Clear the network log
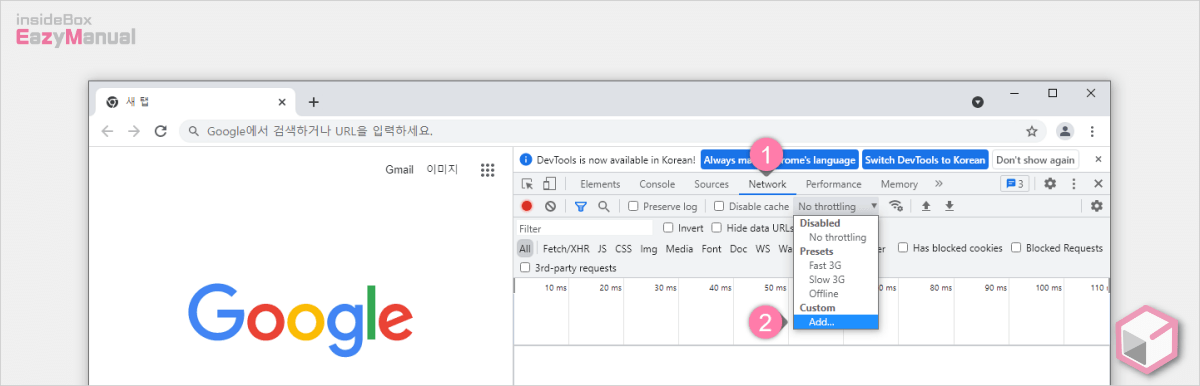 pyautogui.click(x=550, y=206)
